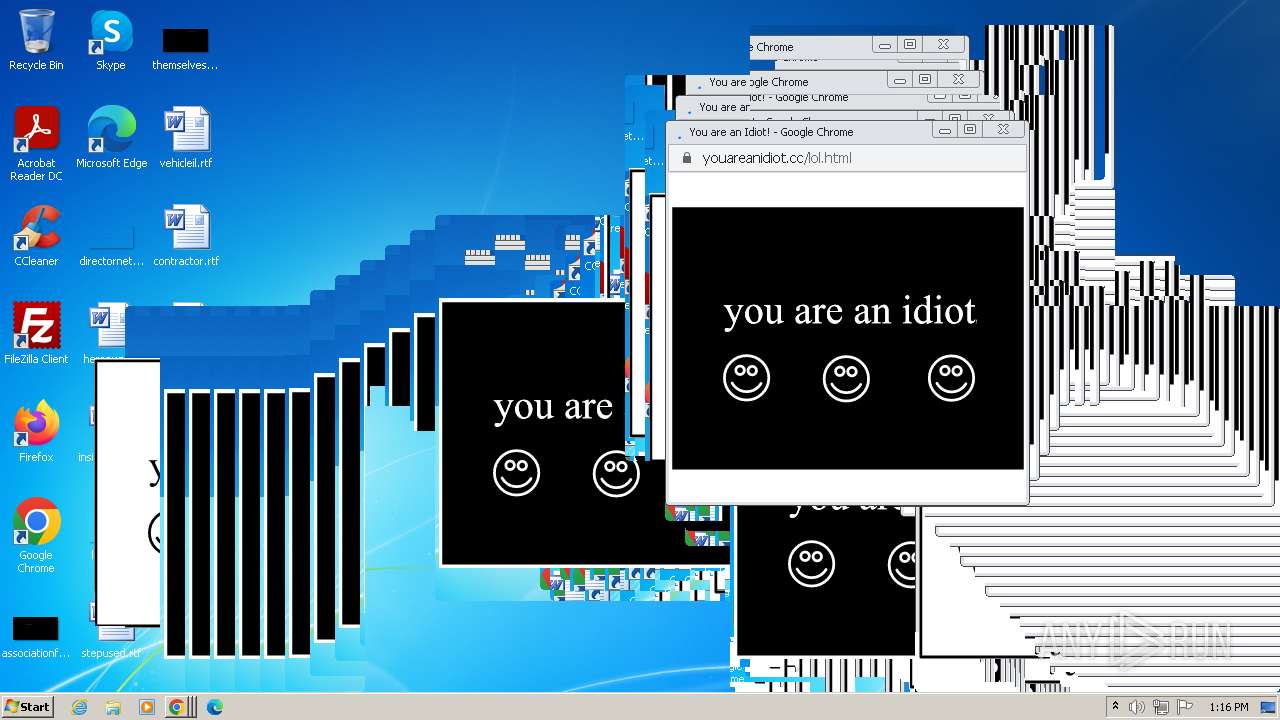The width and height of the screenshot is (1280, 720).
Task: Open the 1:16 PM taskbar clock
Action: (1229, 707)
